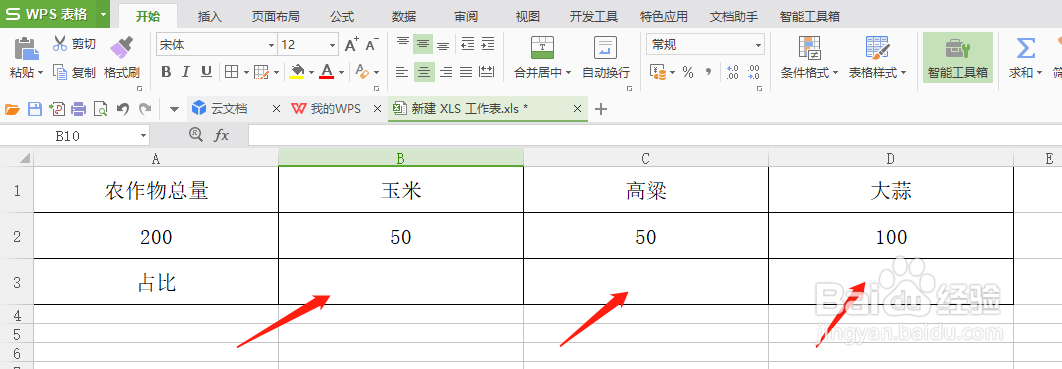Click Merge and Center (合并居中) icon

543,47
